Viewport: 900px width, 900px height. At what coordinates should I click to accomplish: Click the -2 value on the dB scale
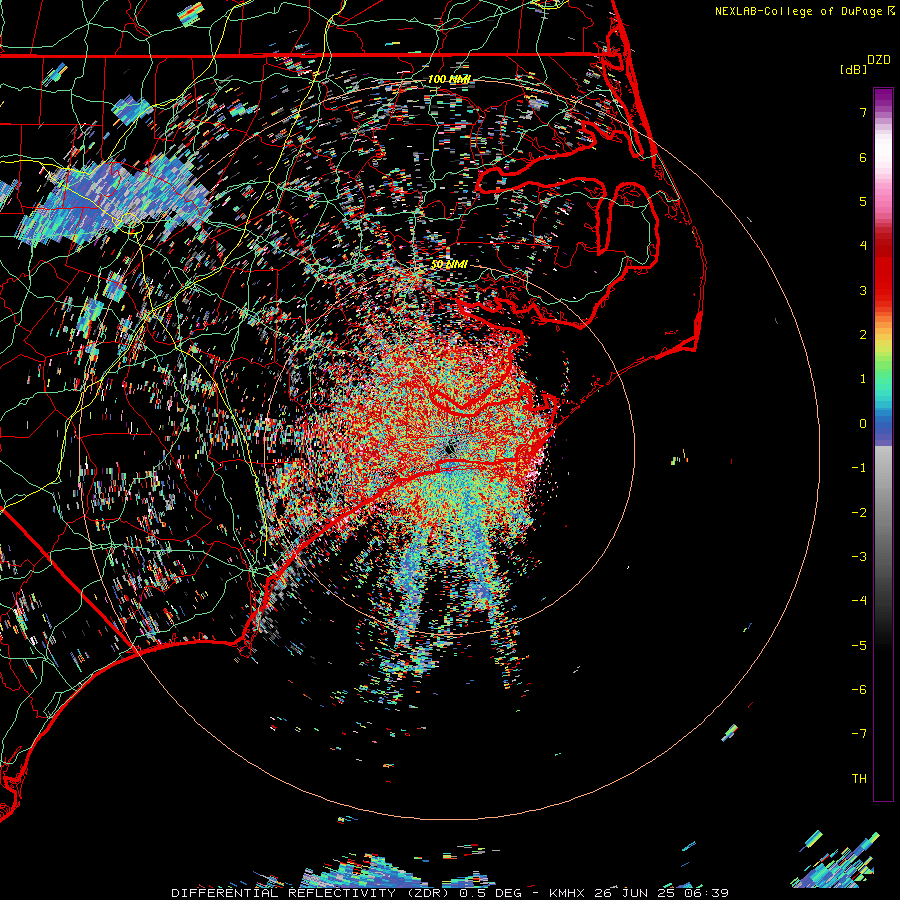(859, 513)
